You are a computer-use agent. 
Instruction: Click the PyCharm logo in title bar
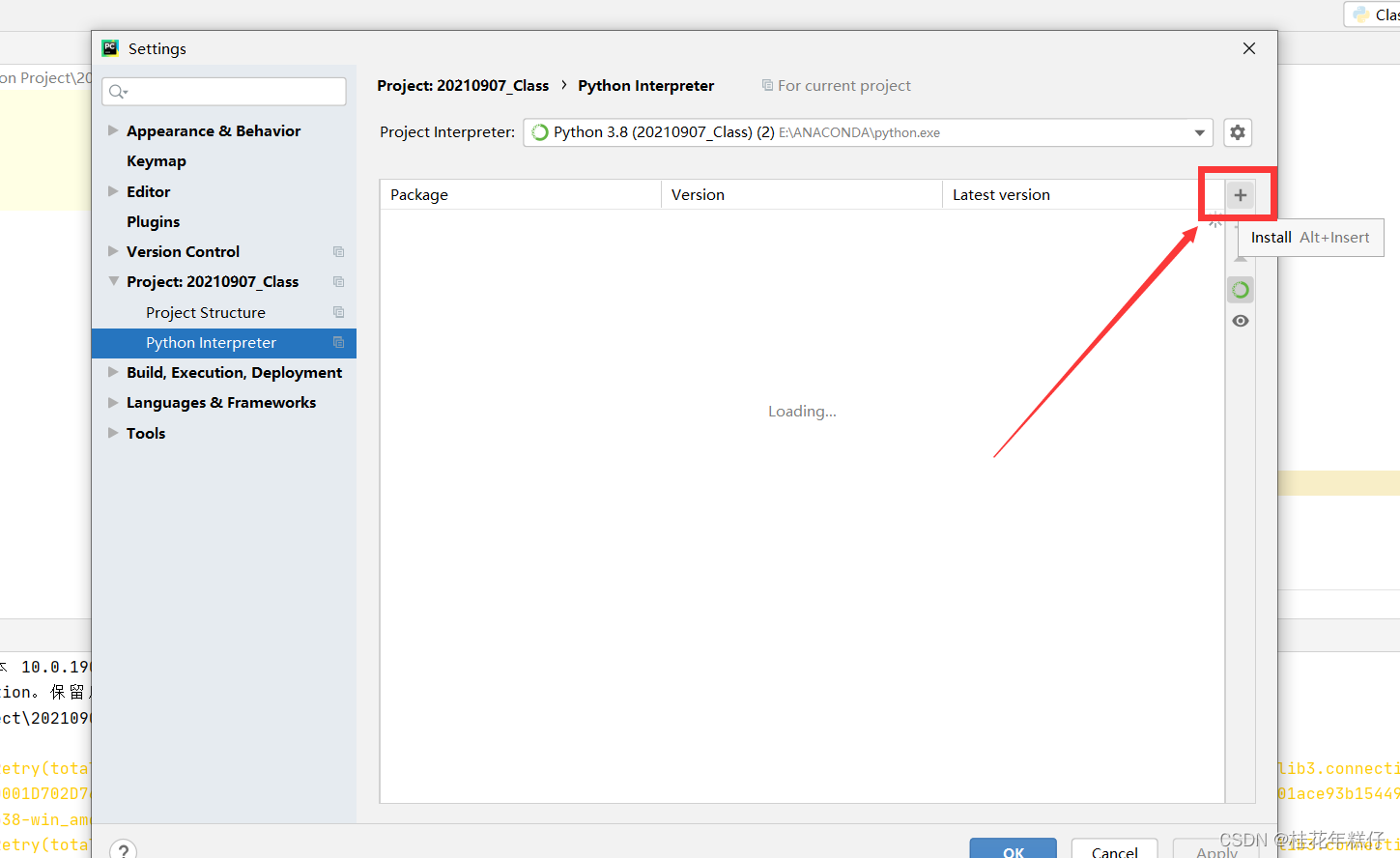[110, 48]
